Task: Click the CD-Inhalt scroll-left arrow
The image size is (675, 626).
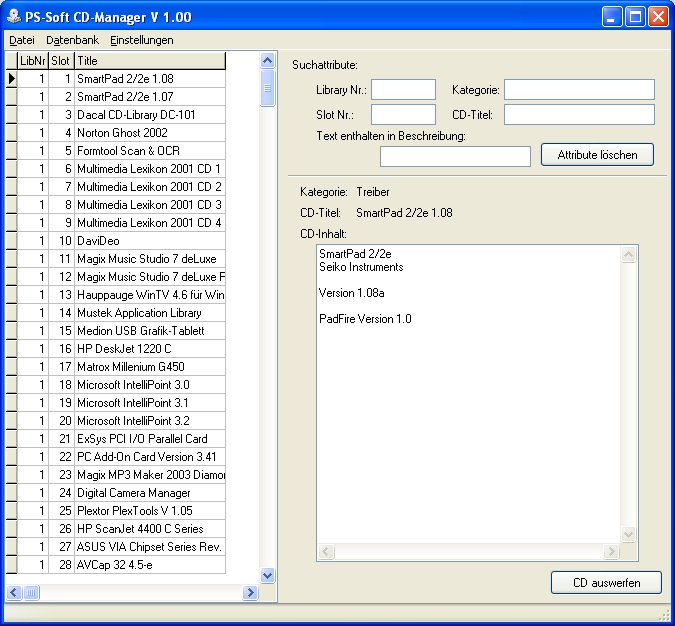Action: click(326, 551)
